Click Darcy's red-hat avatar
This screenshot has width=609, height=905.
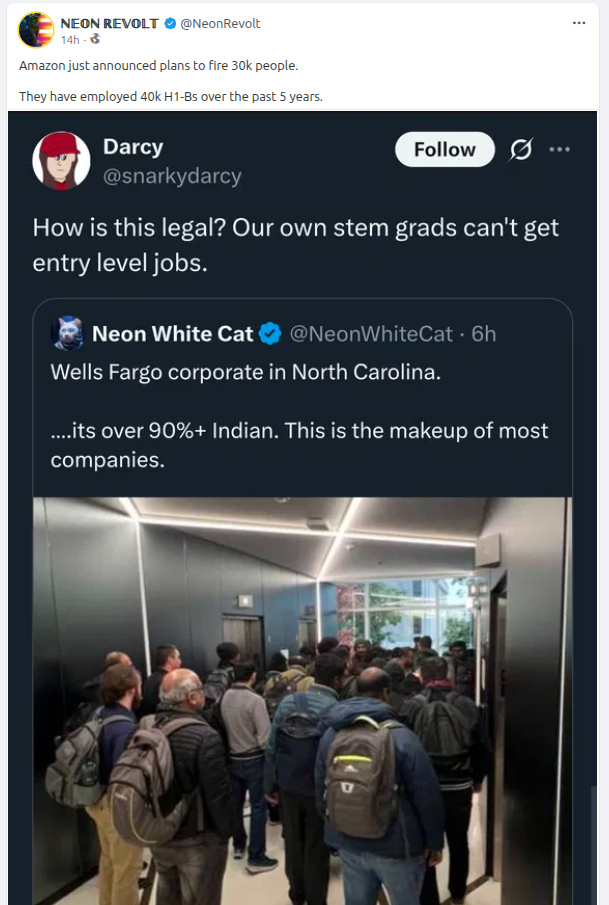(x=62, y=160)
